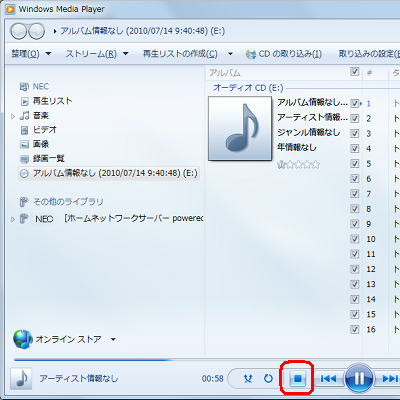Uncheck track 10 checkbox
The image size is (400, 400).
(x=355, y=239)
